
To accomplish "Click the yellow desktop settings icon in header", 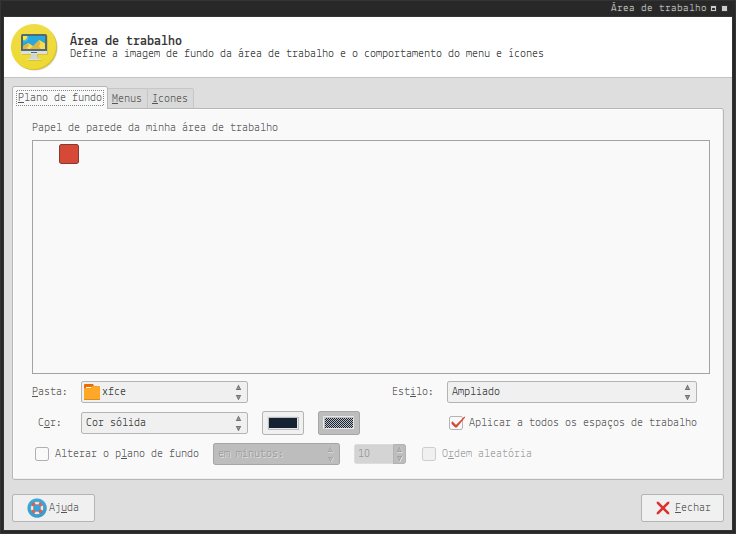I will pos(34,46).
